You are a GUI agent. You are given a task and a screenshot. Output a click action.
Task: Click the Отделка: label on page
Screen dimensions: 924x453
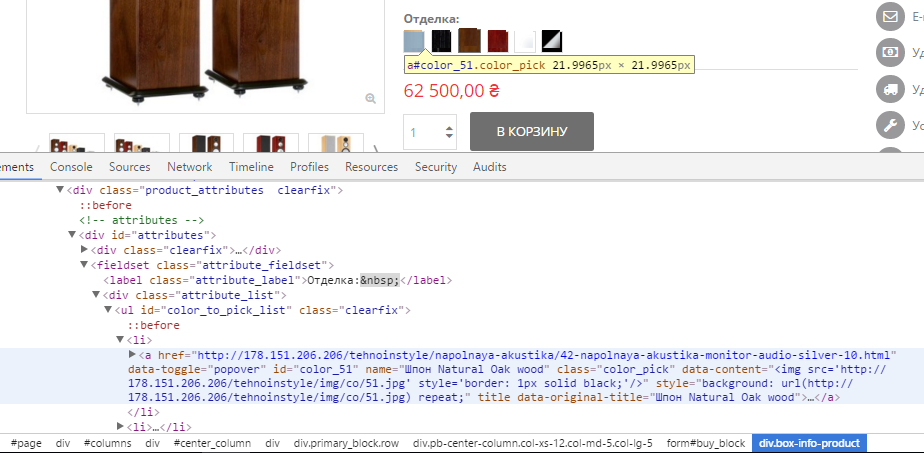pyautogui.click(x=431, y=19)
